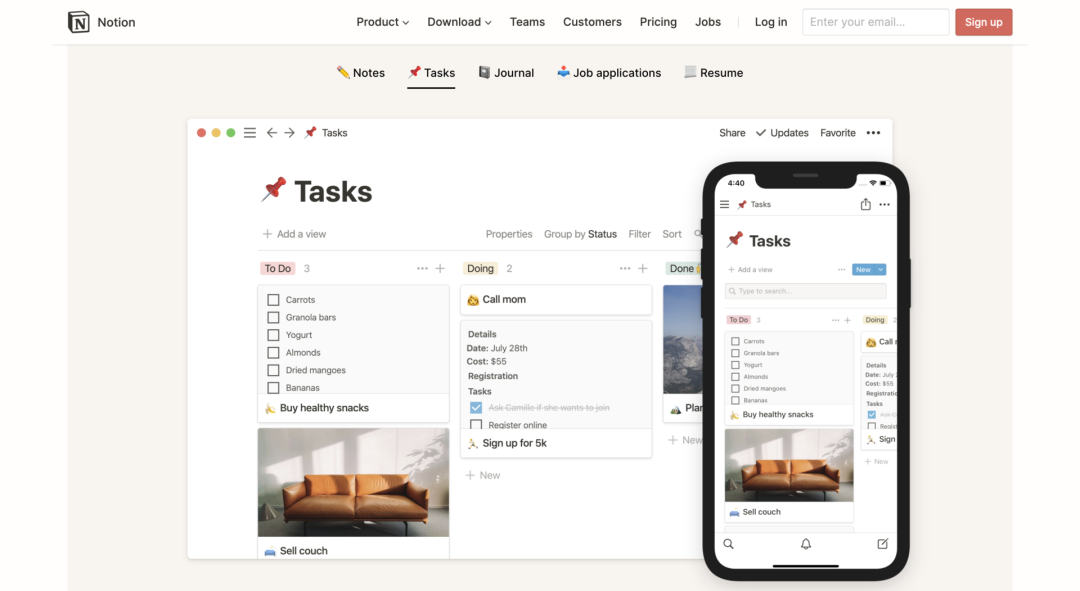Expand the Download dropdown menu
The height and width of the screenshot is (591, 1080).
(x=459, y=22)
